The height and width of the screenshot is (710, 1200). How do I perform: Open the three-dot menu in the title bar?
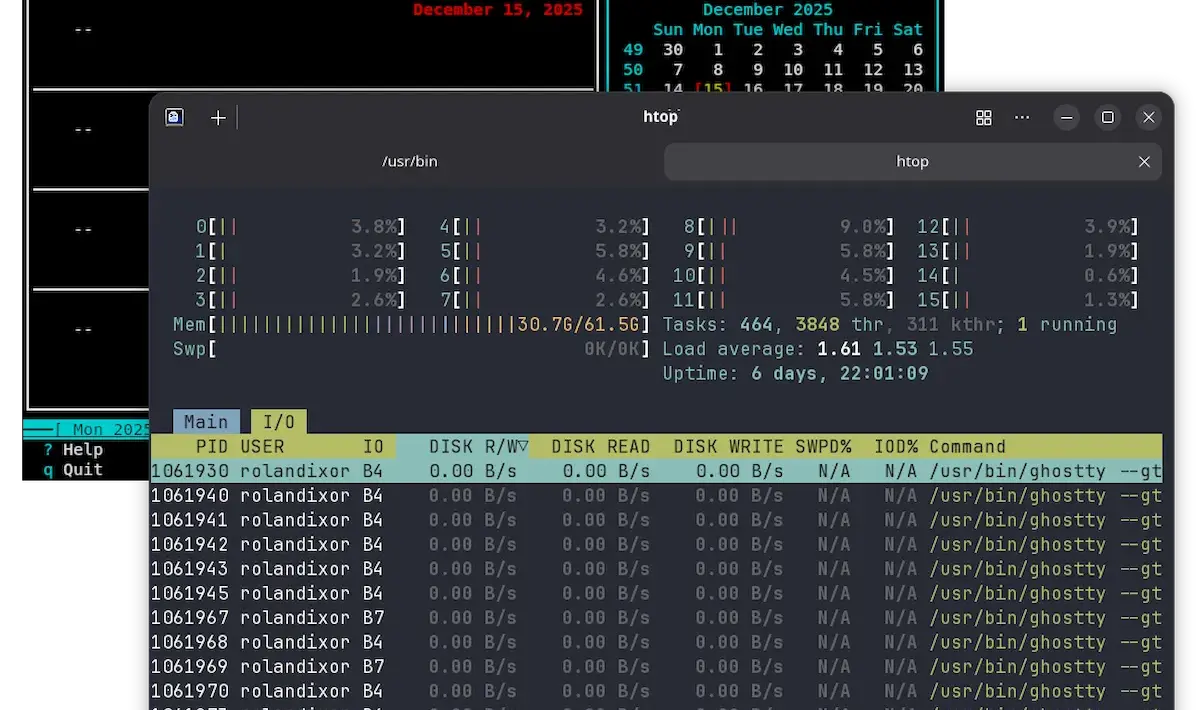pos(1022,118)
